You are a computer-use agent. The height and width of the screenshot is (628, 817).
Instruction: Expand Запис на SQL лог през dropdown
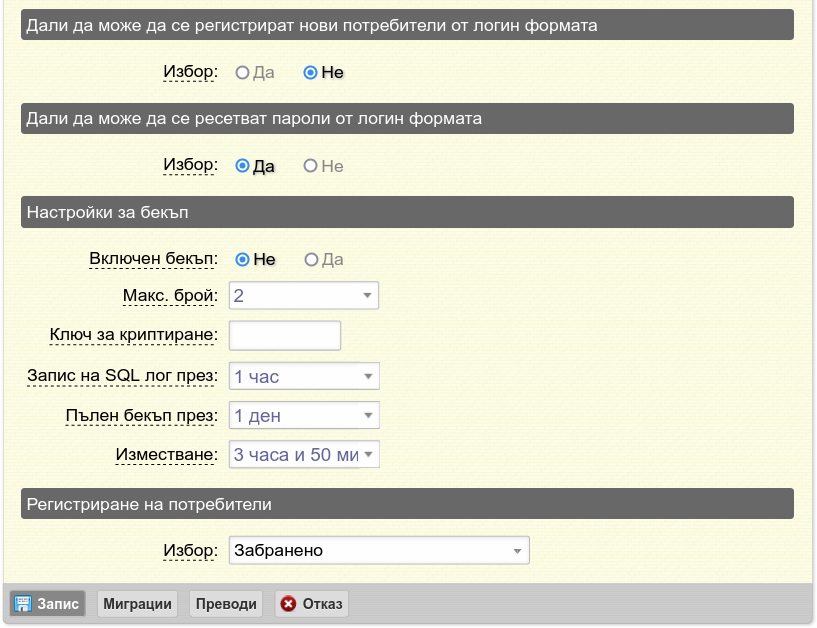tap(304, 376)
